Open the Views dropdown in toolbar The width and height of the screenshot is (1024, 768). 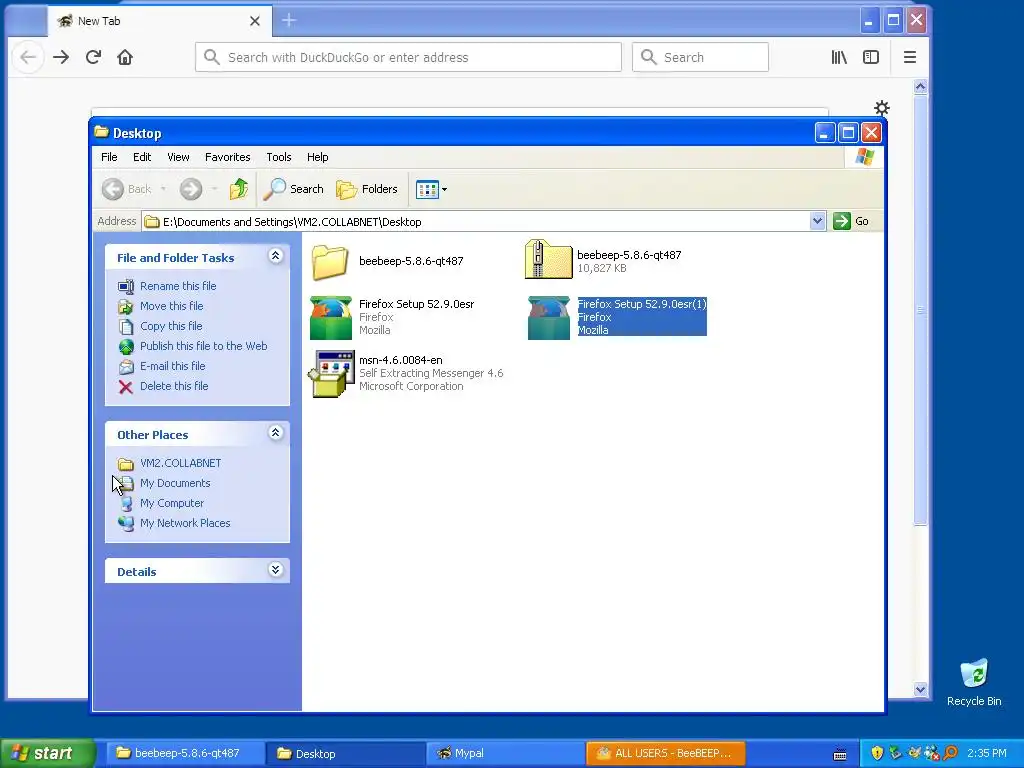(x=431, y=189)
